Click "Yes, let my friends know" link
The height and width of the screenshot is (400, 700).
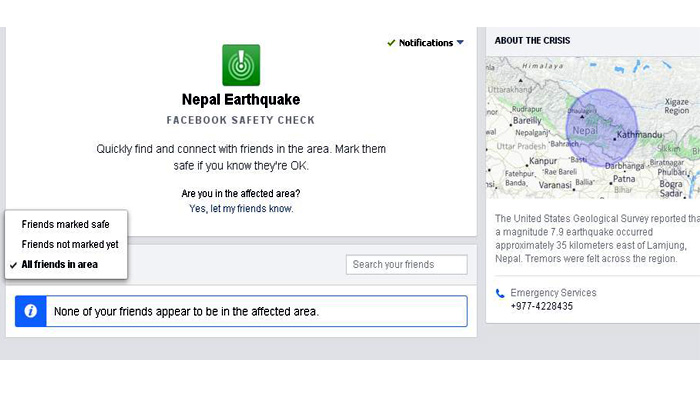(x=241, y=209)
